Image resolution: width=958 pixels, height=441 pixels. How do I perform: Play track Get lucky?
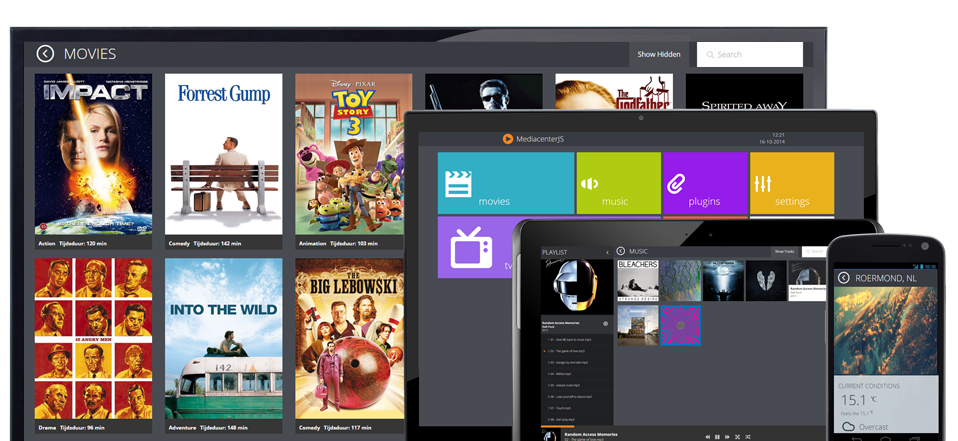(577, 420)
